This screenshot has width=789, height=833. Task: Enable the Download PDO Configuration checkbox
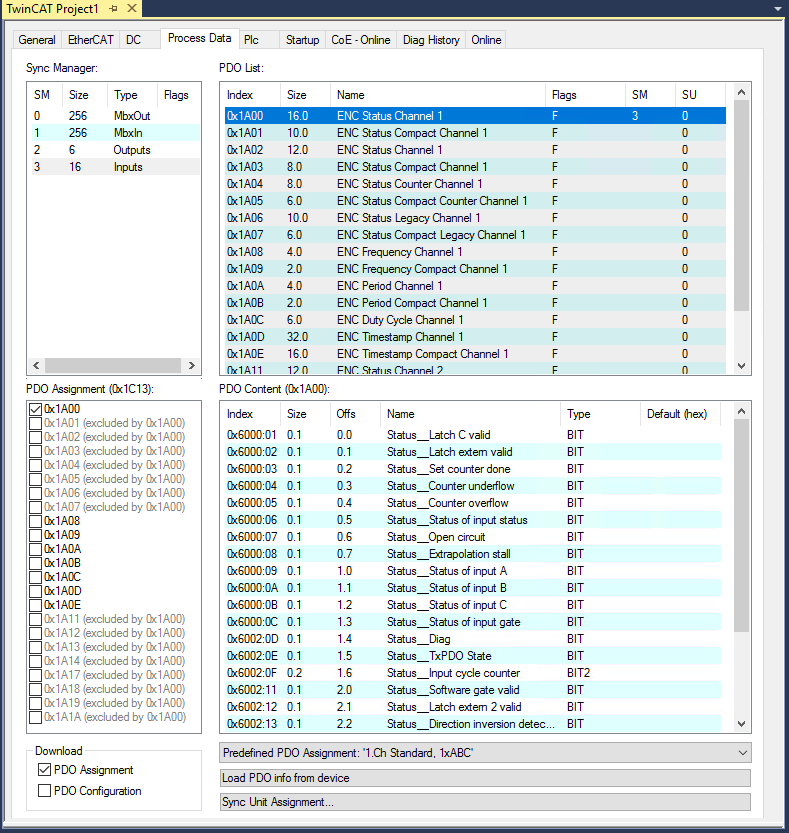45,791
